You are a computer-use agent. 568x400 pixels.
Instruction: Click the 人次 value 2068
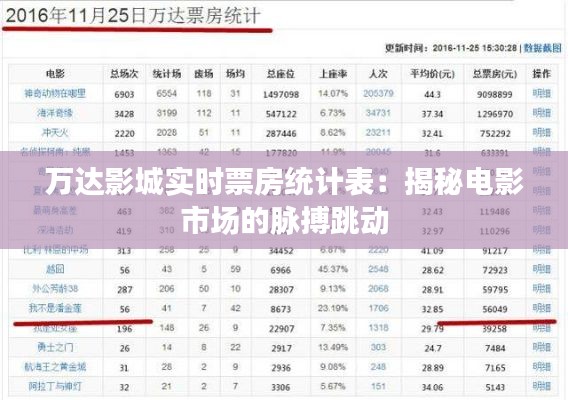[378, 289]
